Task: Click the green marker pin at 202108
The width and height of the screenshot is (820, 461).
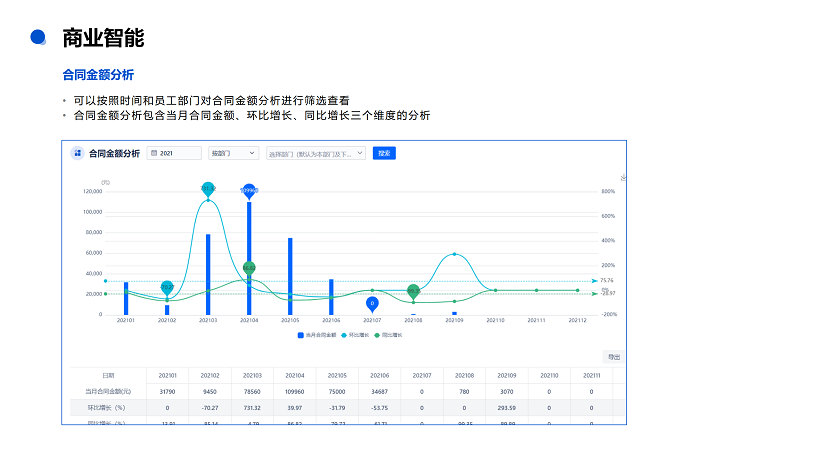Action: pyautogui.click(x=413, y=291)
